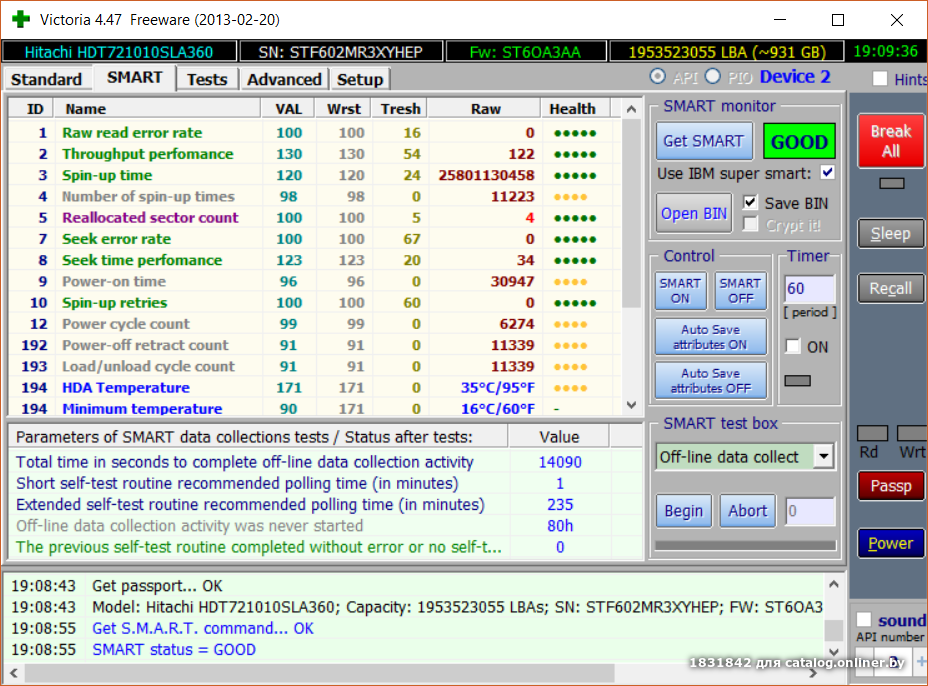Click the Raw column header
928x686 pixels.
[485, 109]
